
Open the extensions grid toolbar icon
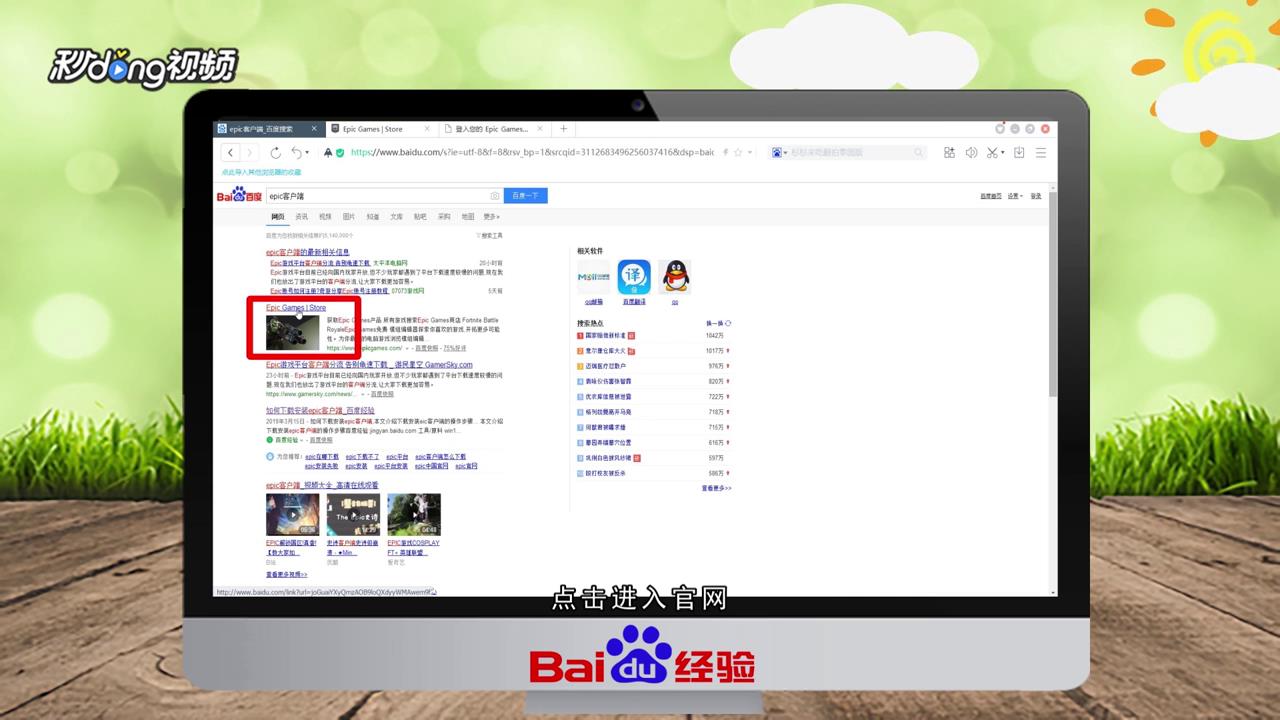(x=949, y=153)
